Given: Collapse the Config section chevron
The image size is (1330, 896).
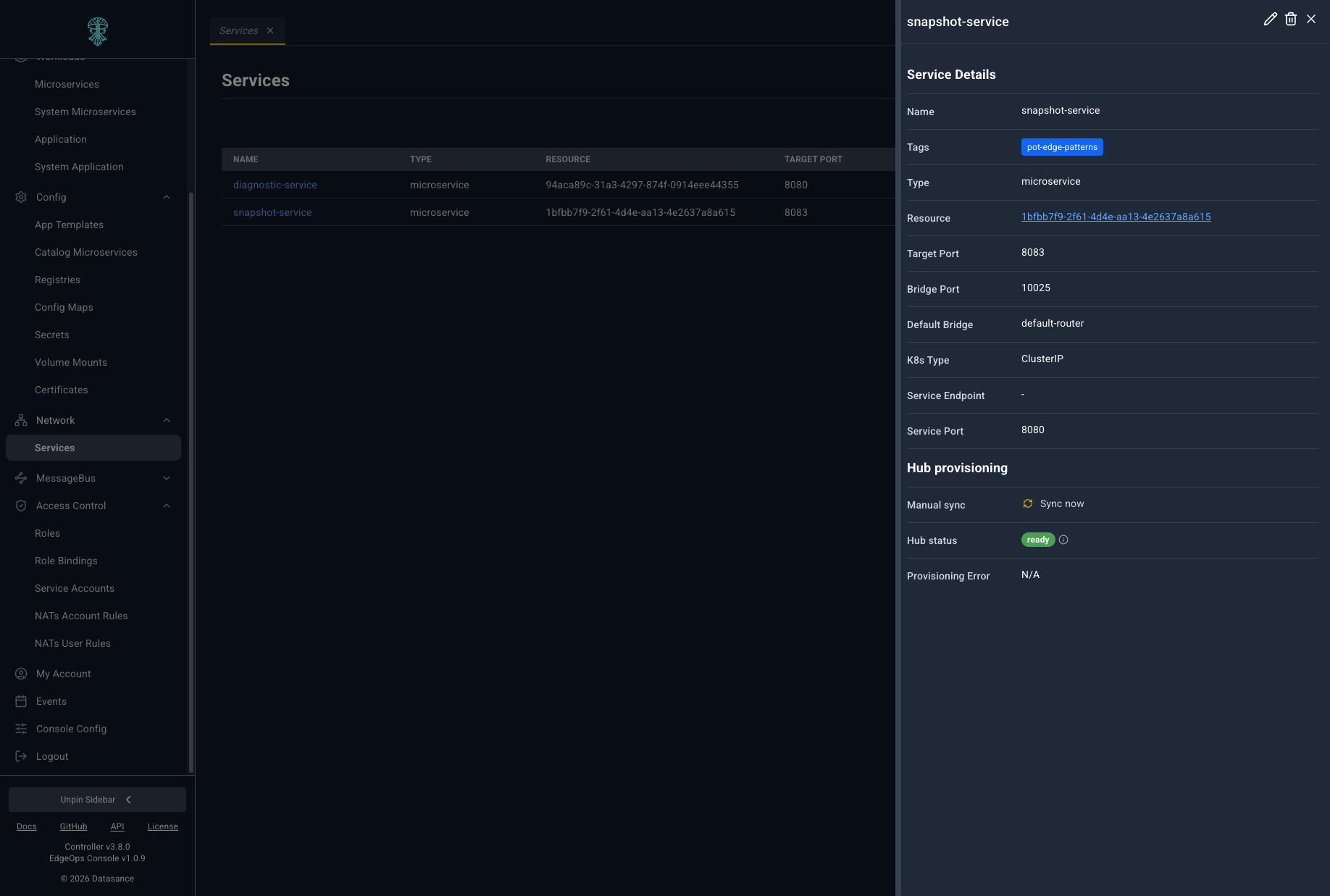Looking at the screenshot, I should click(167, 197).
